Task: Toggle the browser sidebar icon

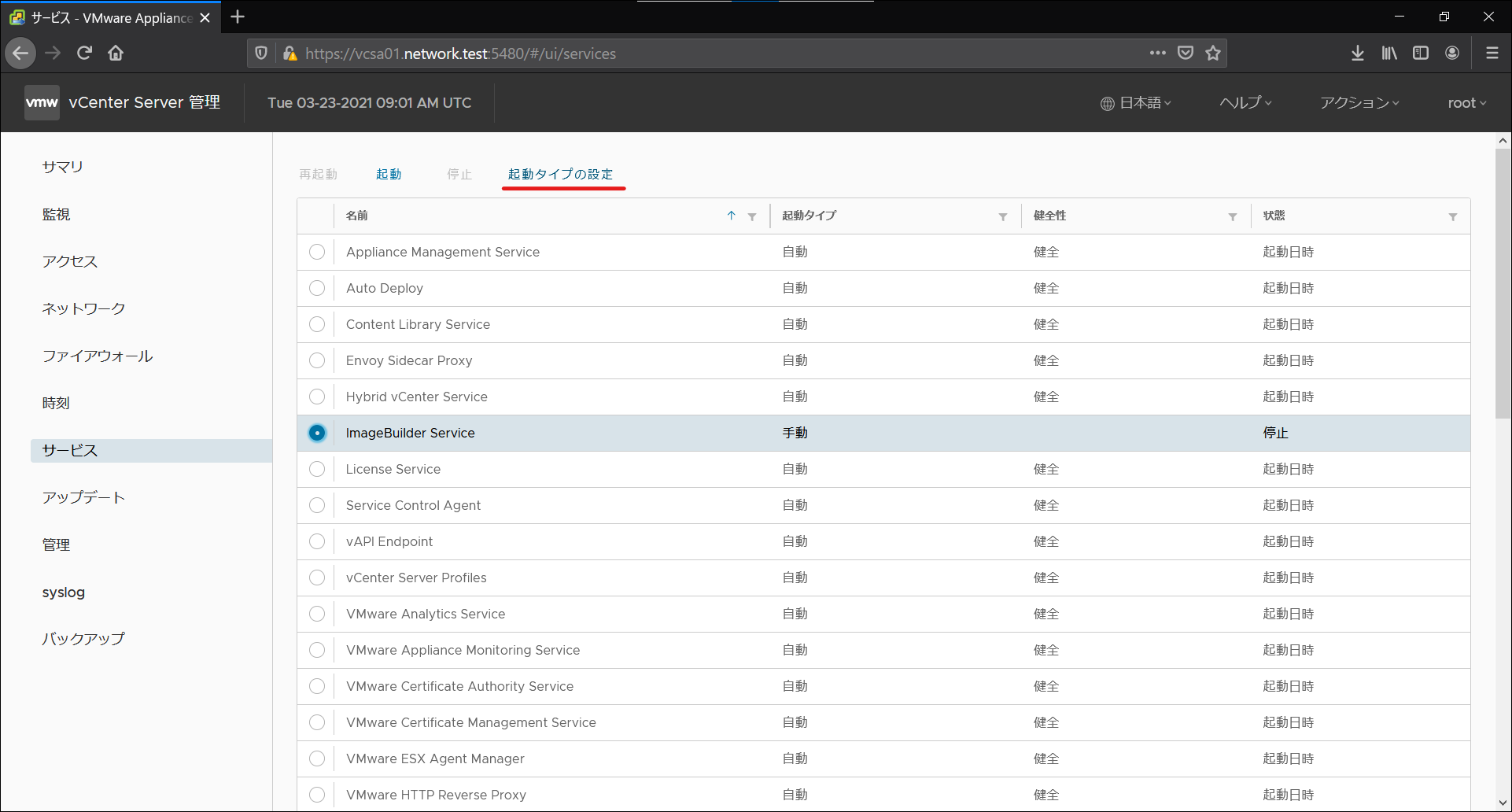Action: click(x=1421, y=54)
